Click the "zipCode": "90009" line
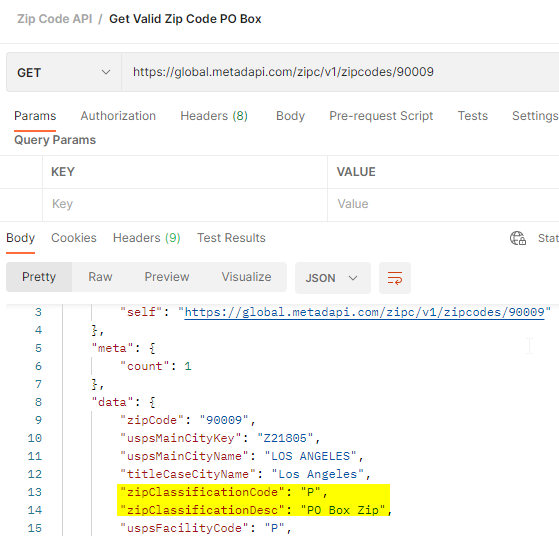Image resolution: width=559 pixels, height=543 pixels. [188, 420]
